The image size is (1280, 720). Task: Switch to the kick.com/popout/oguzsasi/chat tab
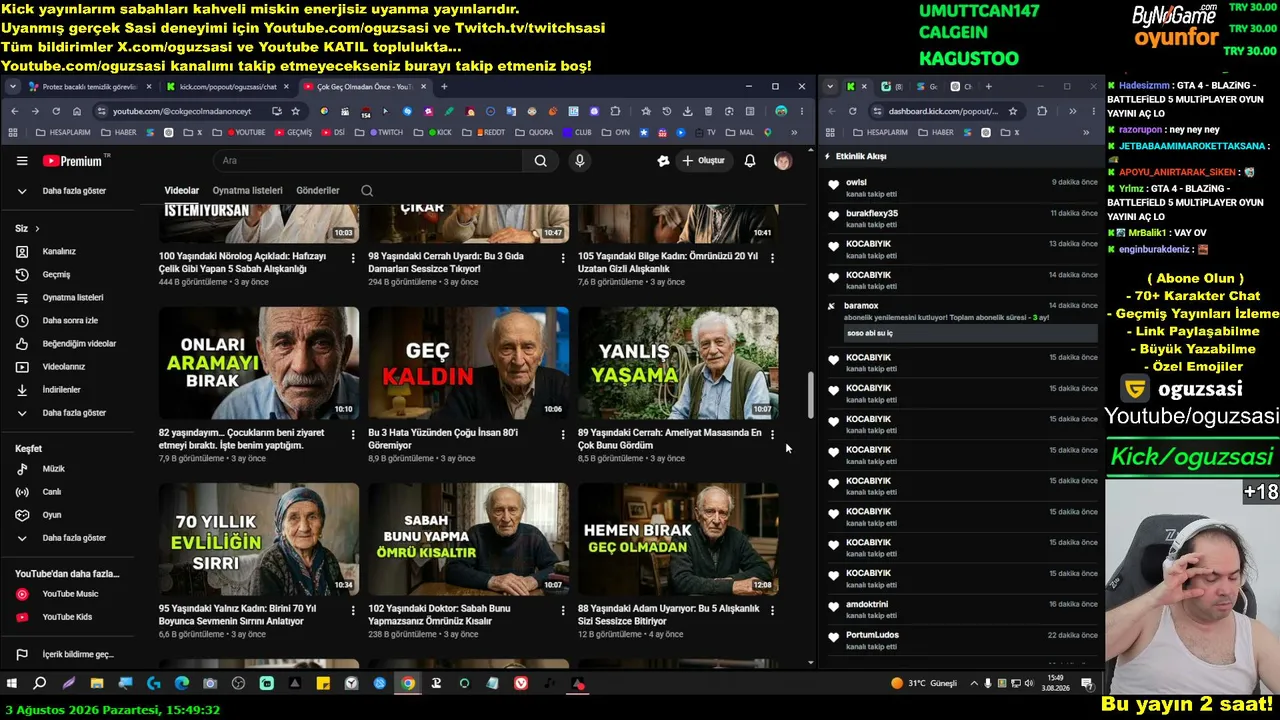point(227,87)
